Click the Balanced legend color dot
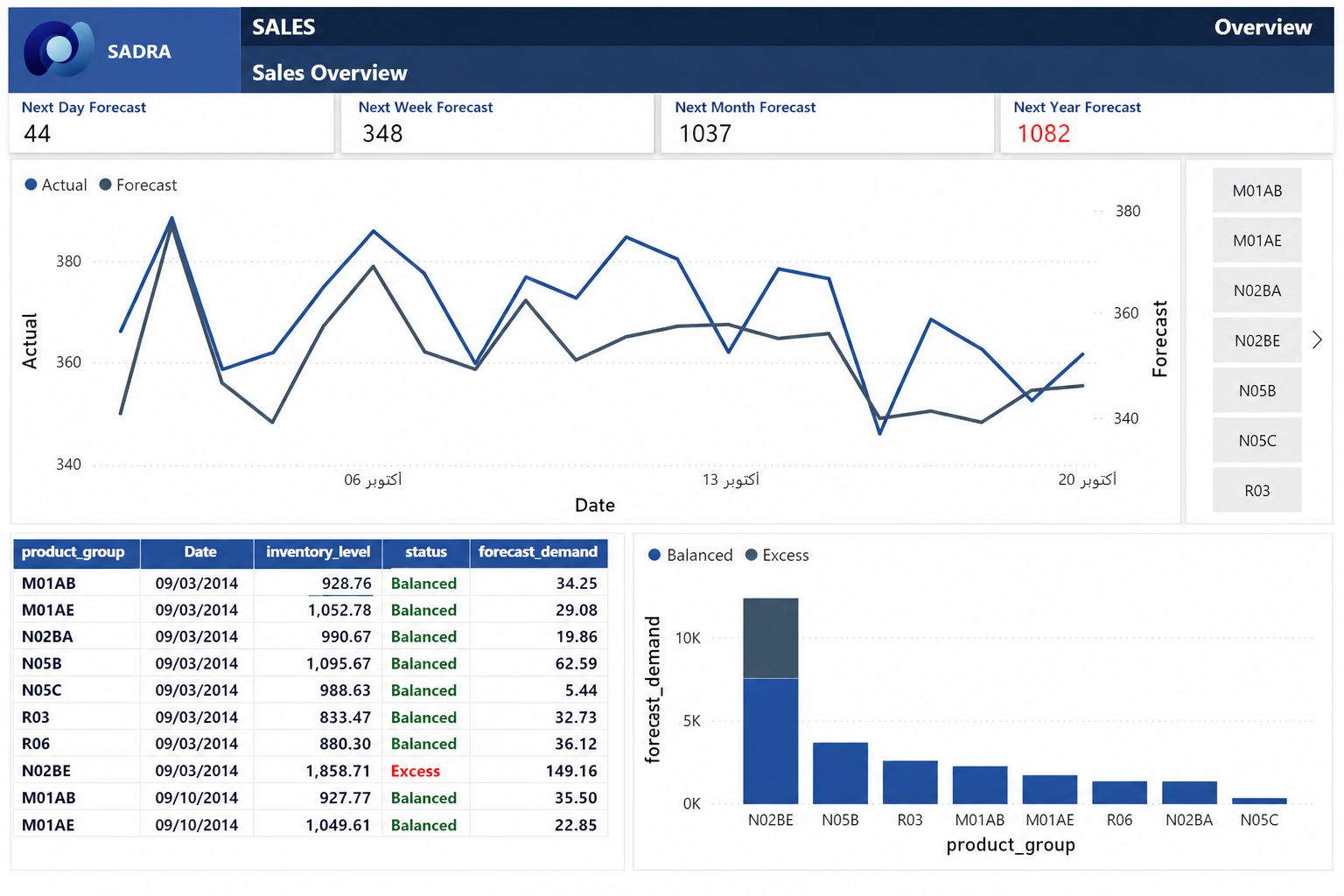 pos(654,555)
